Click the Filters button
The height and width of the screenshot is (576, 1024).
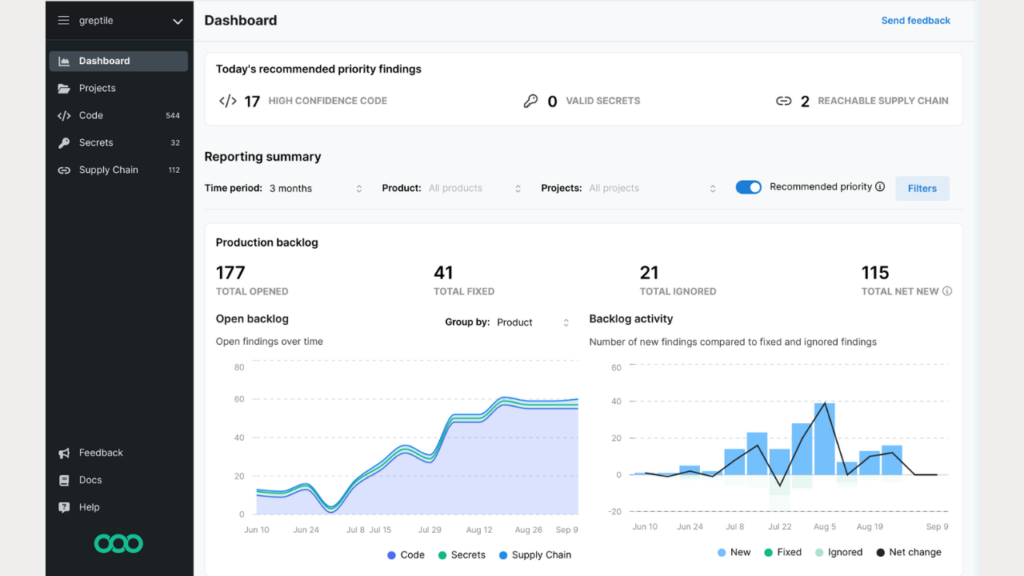point(922,188)
